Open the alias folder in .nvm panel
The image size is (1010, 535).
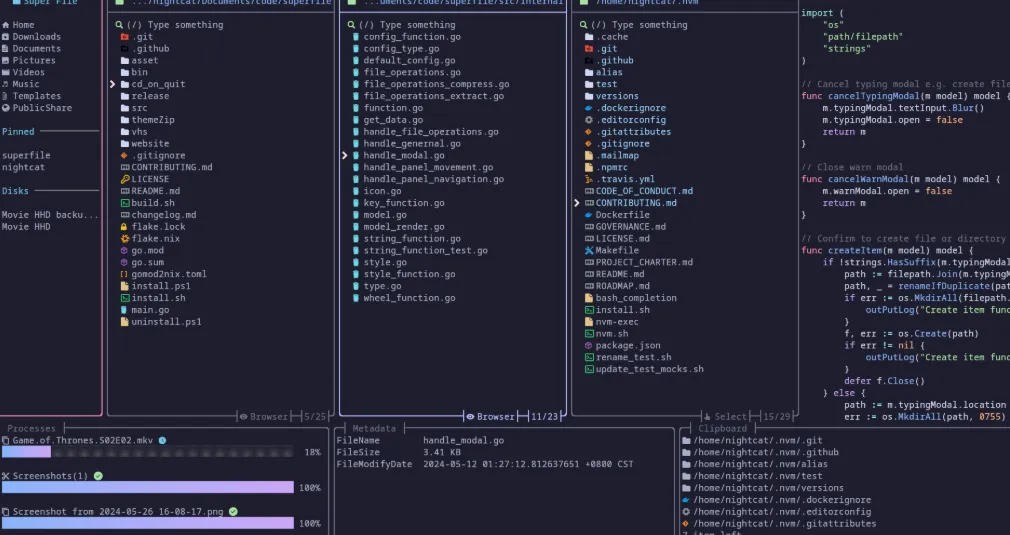[609, 72]
